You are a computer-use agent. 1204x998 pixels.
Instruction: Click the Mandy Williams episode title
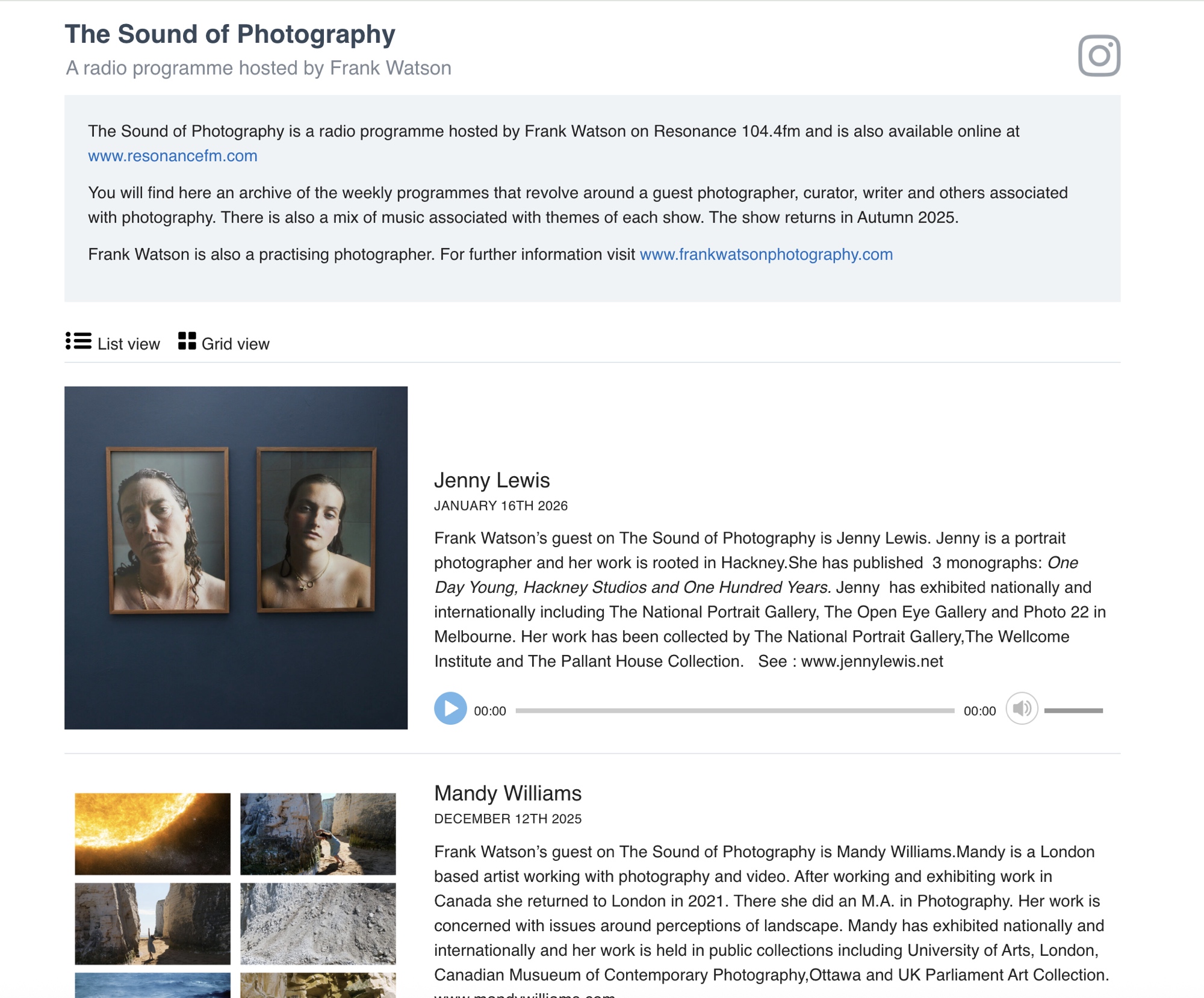tap(507, 793)
